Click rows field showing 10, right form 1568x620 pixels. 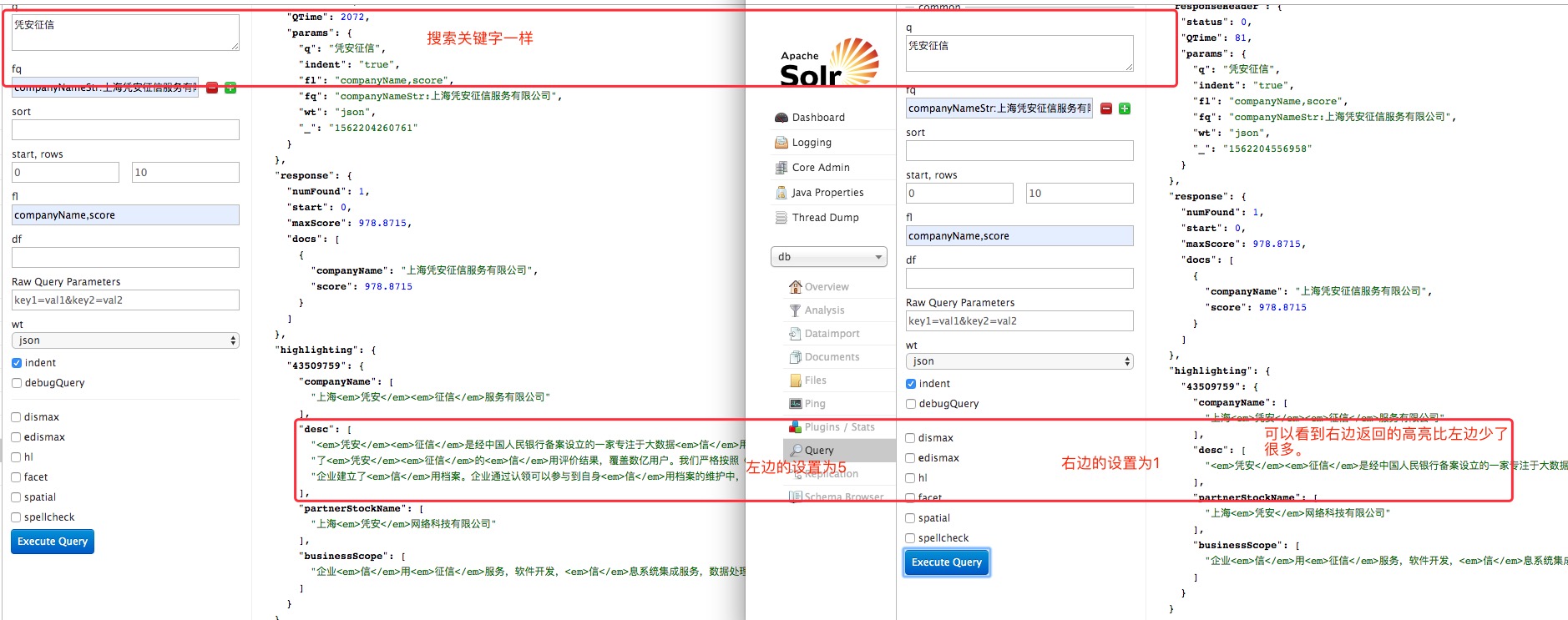click(x=1080, y=193)
